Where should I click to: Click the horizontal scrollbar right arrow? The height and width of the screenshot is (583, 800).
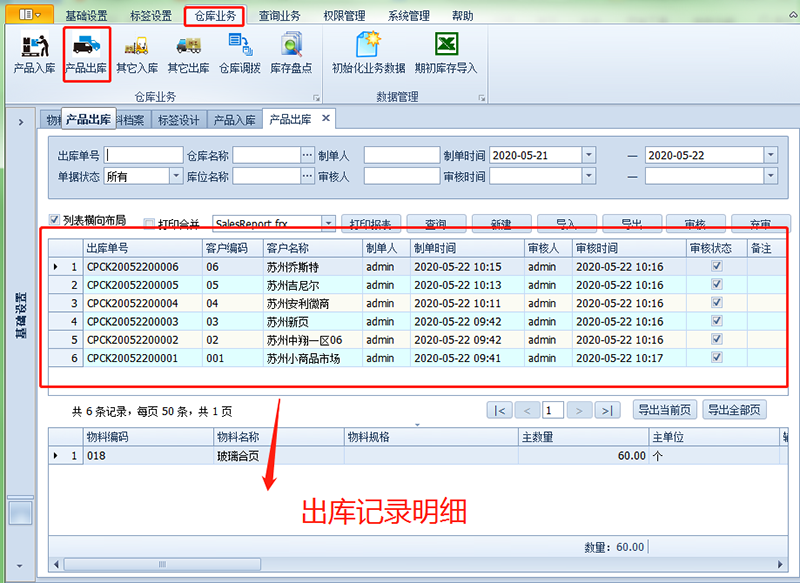(x=780, y=564)
